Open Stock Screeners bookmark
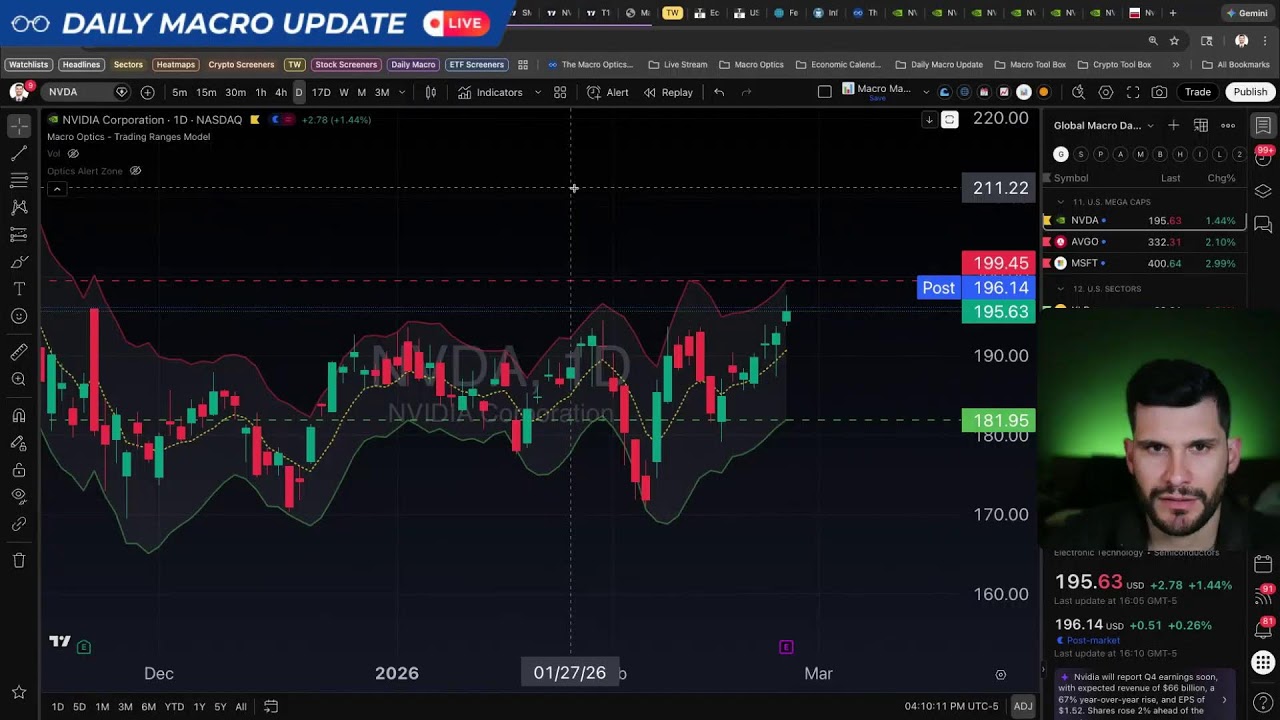Image resolution: width=1280 pixels, height=720 pixels. click(346, 65)
